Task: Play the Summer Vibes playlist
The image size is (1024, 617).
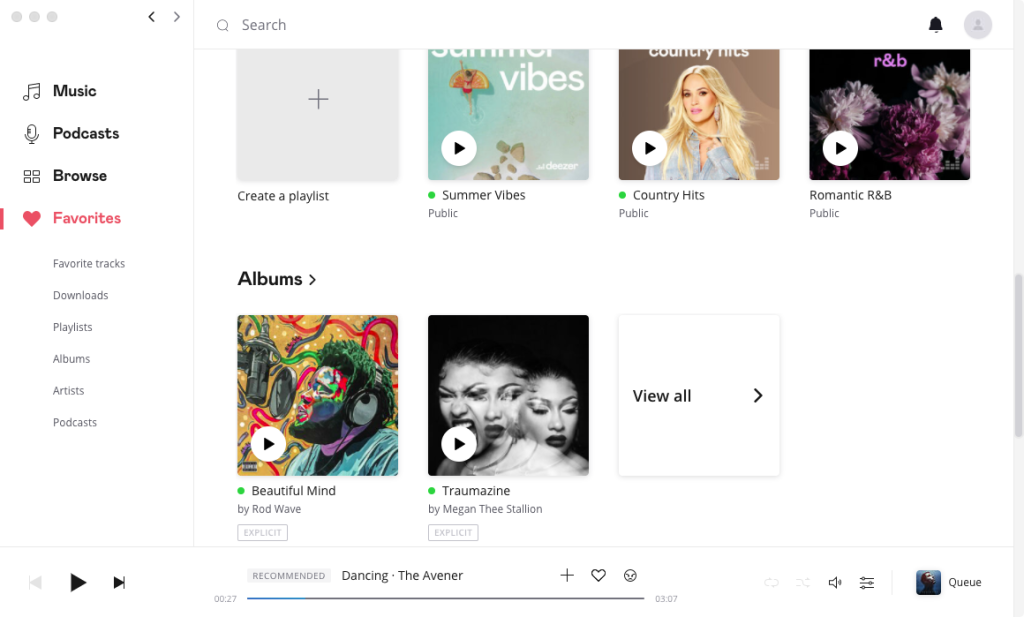Action: pyautogui.click(x=459, y=148)
